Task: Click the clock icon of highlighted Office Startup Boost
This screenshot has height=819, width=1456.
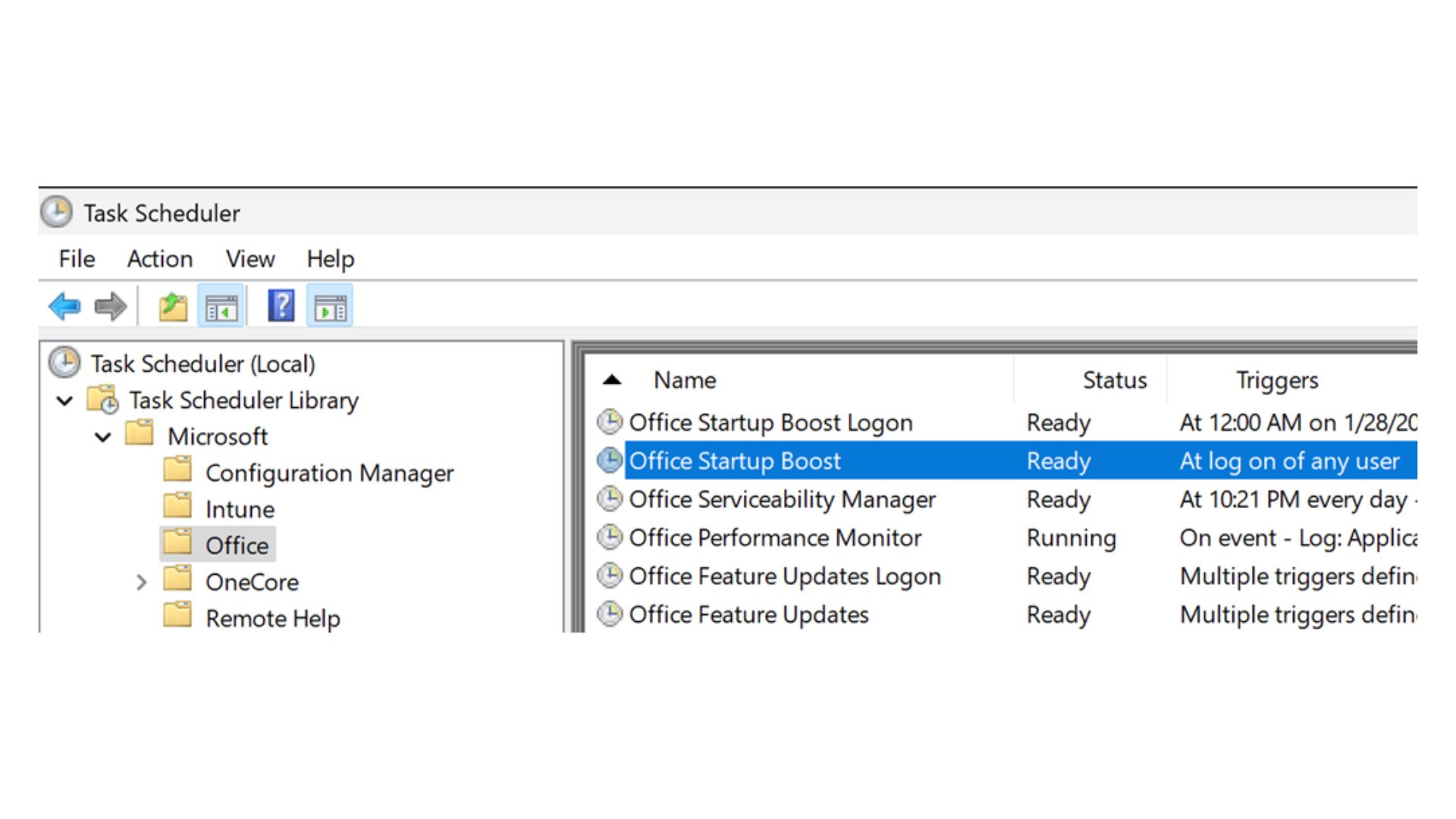Action: 610,460
